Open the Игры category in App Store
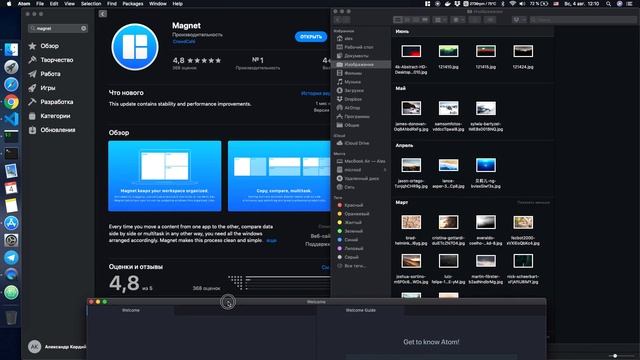The width and height of the screenshot is (640, 360). (x=42, y=88)
